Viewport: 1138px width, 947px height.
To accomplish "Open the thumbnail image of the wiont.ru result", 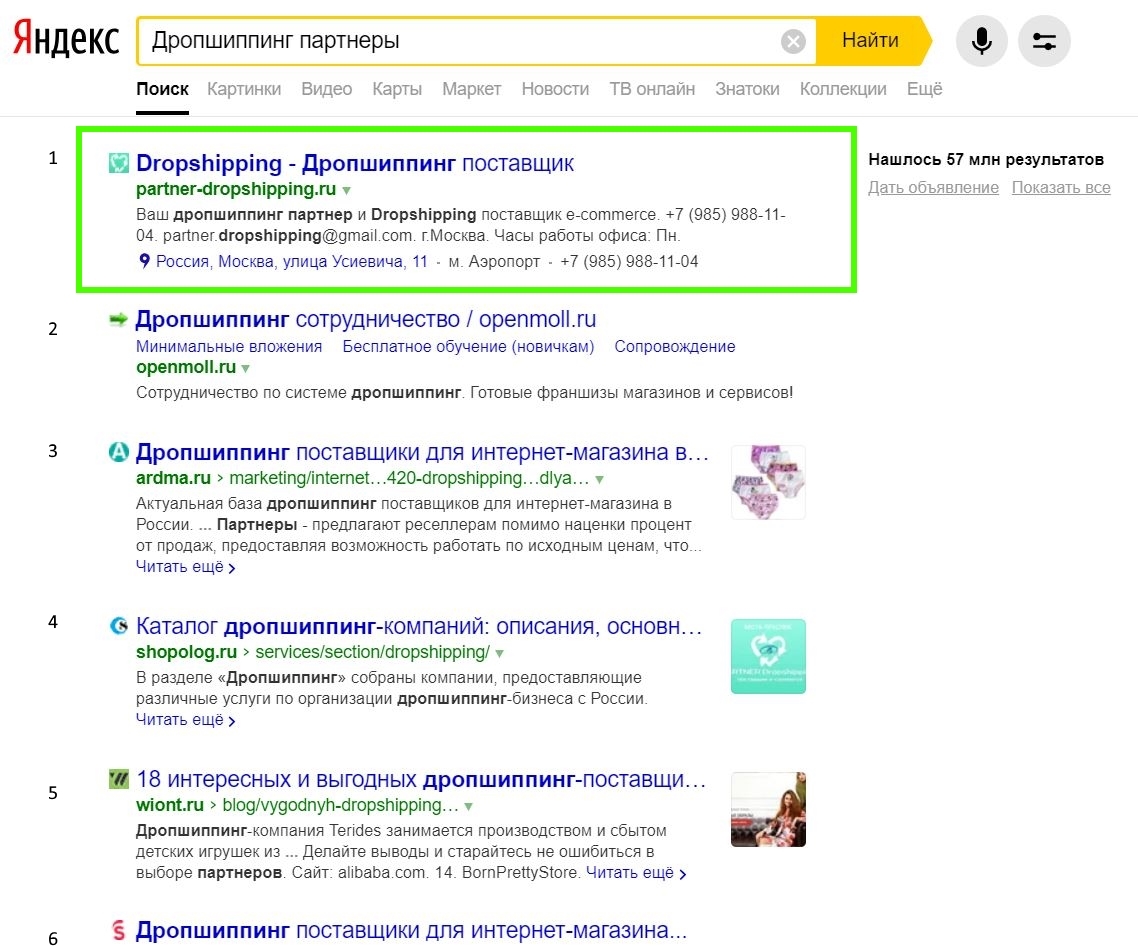I will (767, 809).
